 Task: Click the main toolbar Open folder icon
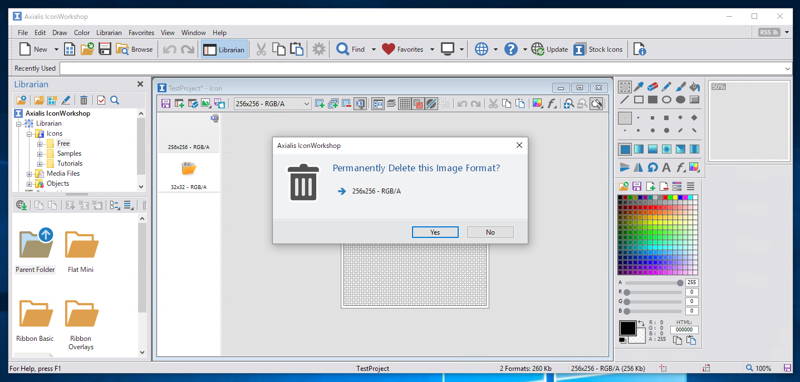tap(87, 49)
